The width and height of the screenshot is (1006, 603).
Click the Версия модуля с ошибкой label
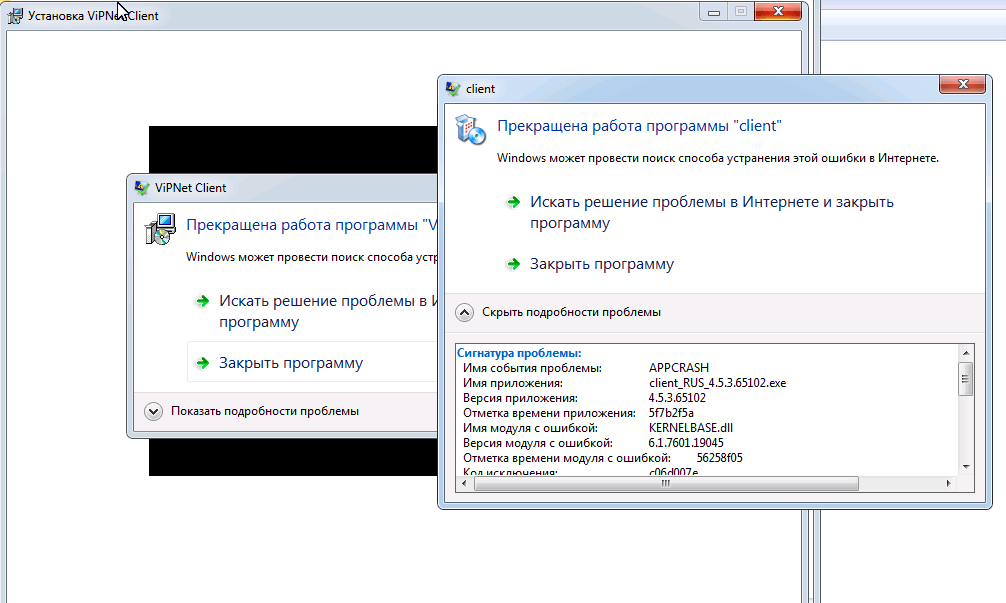[538, 443]
